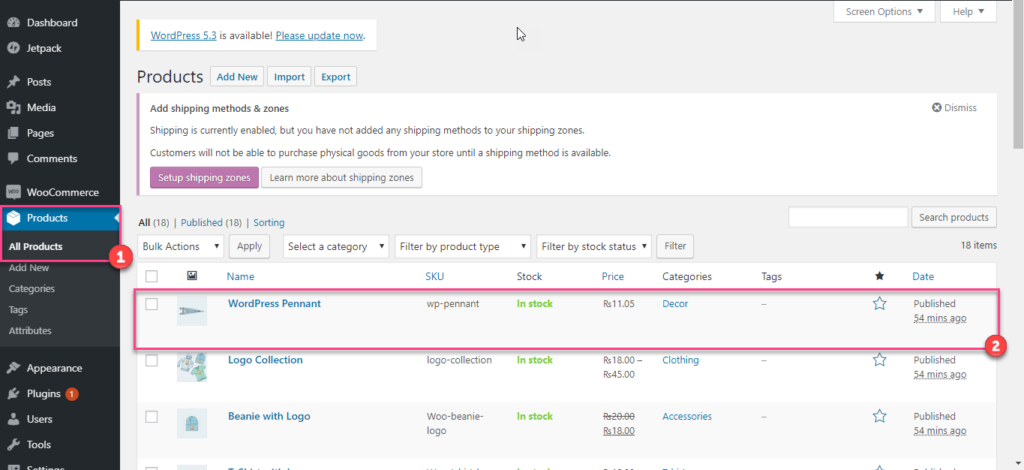This screenshot has height=470, width=1024.
Task: Switch to the Sorting view
Action: (269, 223)
